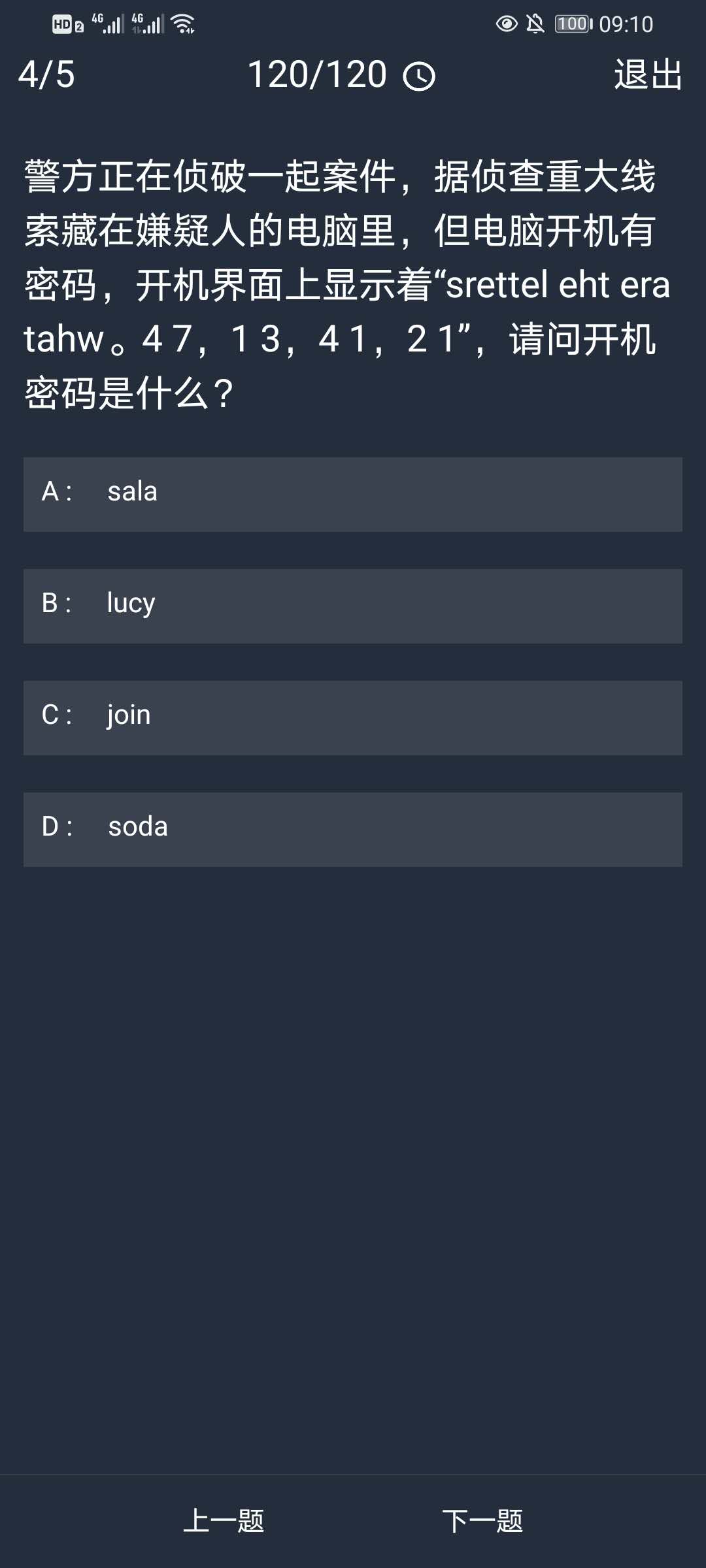This screenshot has width=706, height=1568.
Task: Tap the Wi-Fi status icon
Action: (x=183, y=24)
